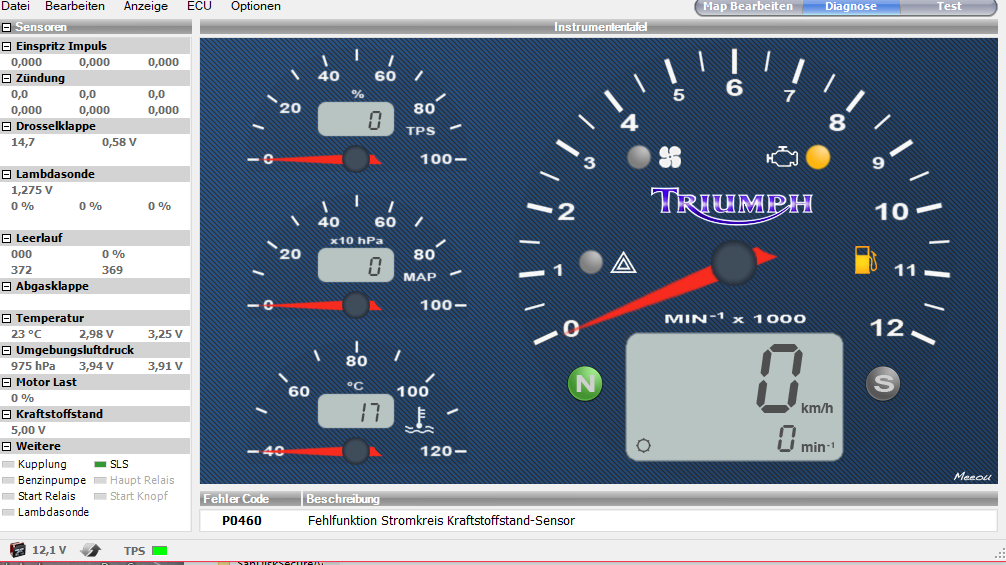Click the green TPS status indicator
The height and width of the screenshot is (565, 1006).
click(159, 550)
